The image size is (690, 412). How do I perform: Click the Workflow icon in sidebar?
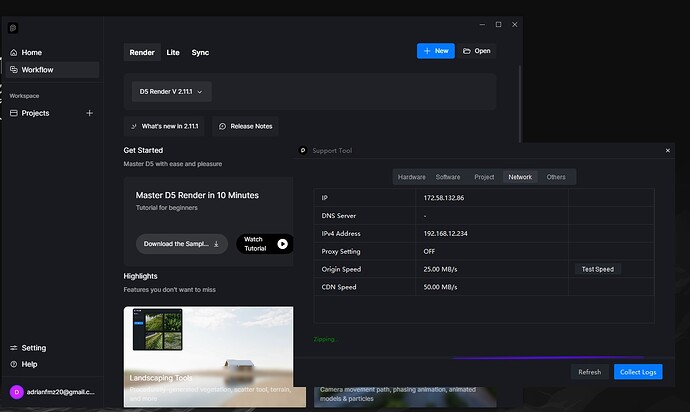14,70
